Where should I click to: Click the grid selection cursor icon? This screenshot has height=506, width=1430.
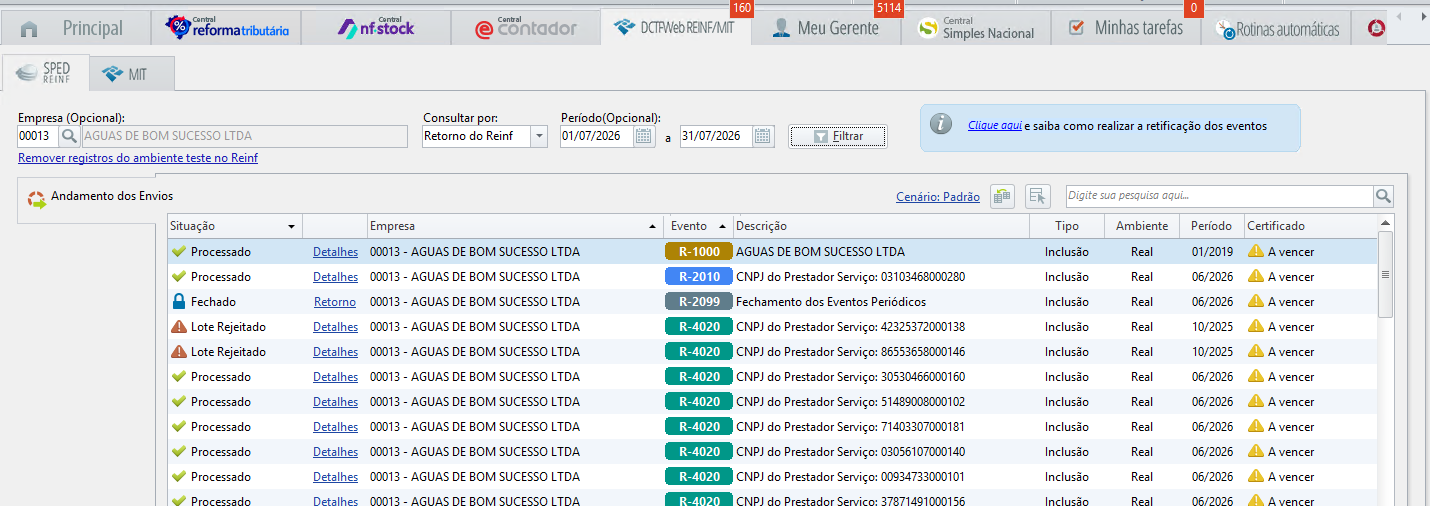coord(1038,196)
